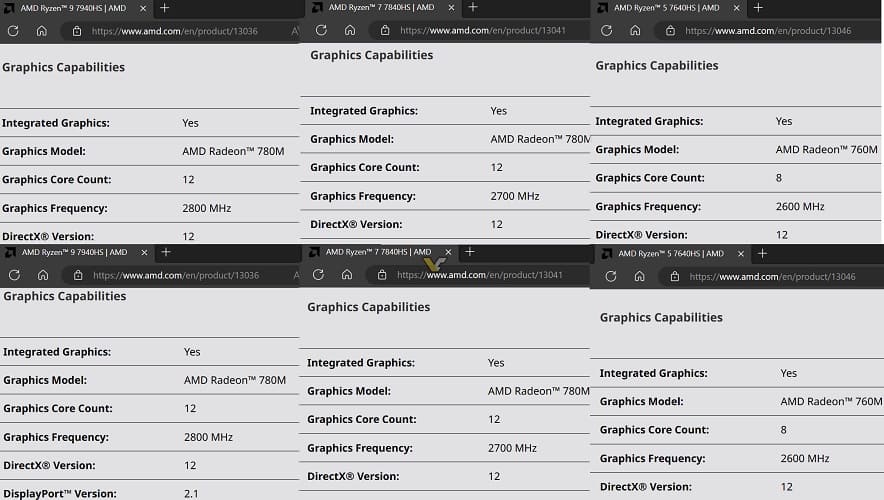The width and height of the screenshot is (884, 500).
Task: Add a new tab in bottom-right Ryzen 5 window
Action: [762, 253]
